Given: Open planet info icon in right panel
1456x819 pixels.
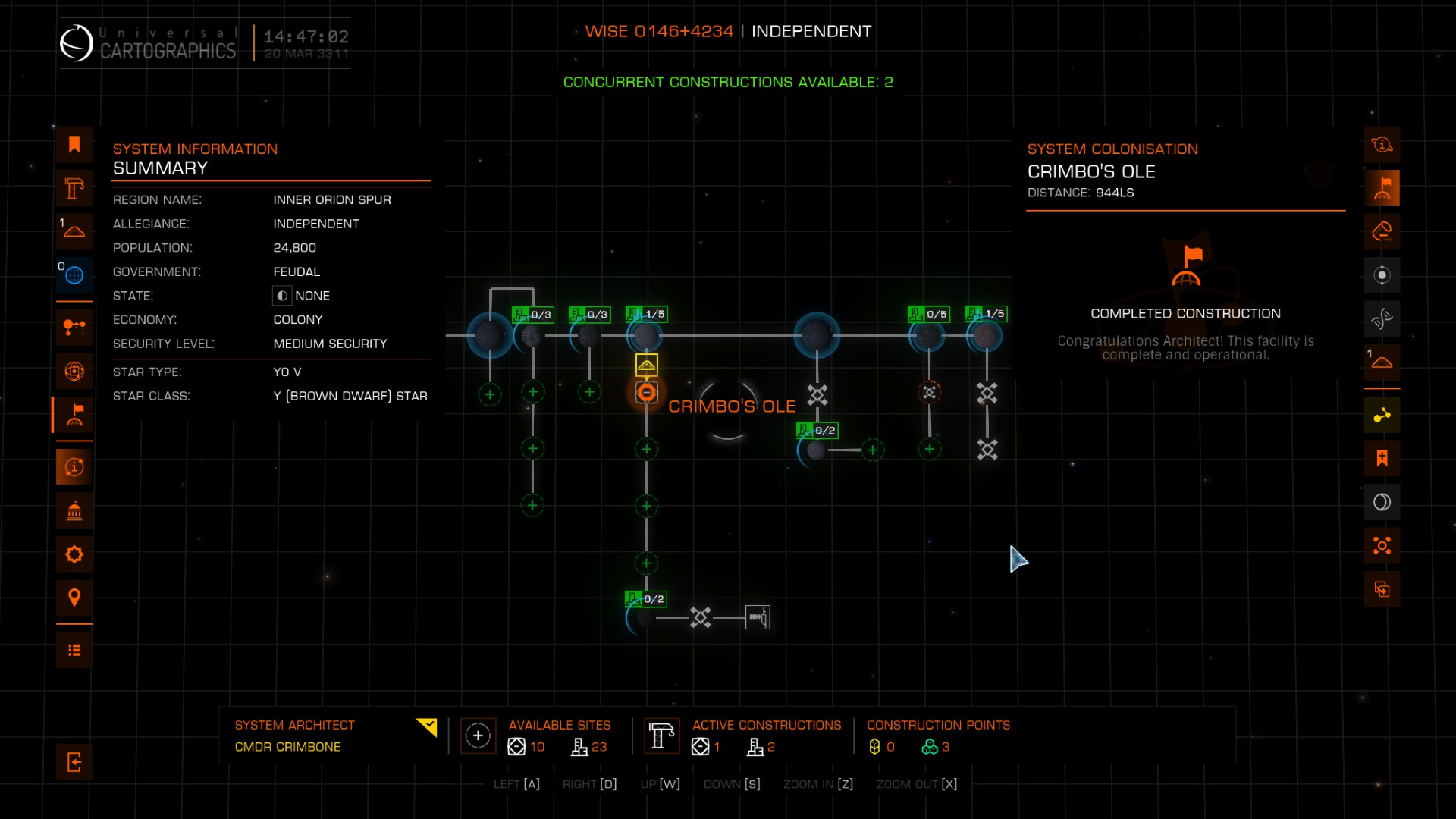Looking at the screenshot, I should pos(1382,145).
